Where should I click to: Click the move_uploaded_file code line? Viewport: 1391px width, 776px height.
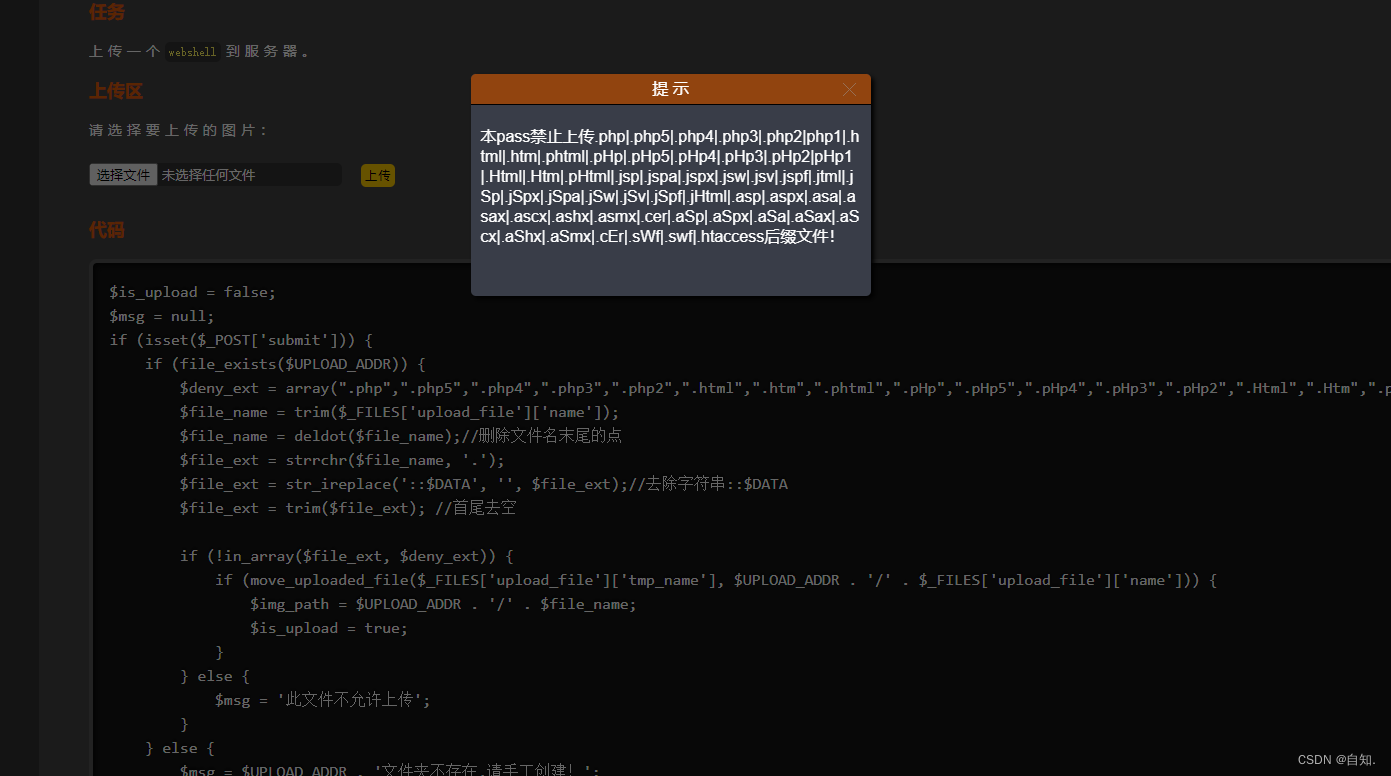coord(716,580)
